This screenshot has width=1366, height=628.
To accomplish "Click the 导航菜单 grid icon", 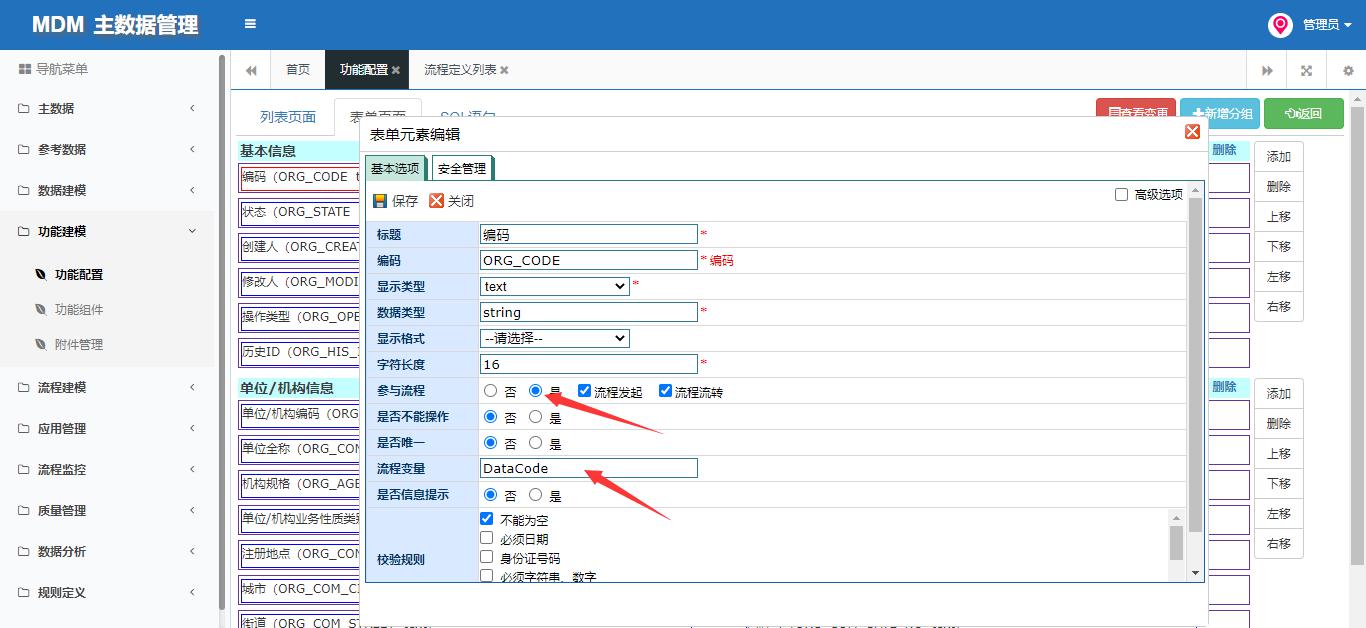I will click(x=24, y=69).
